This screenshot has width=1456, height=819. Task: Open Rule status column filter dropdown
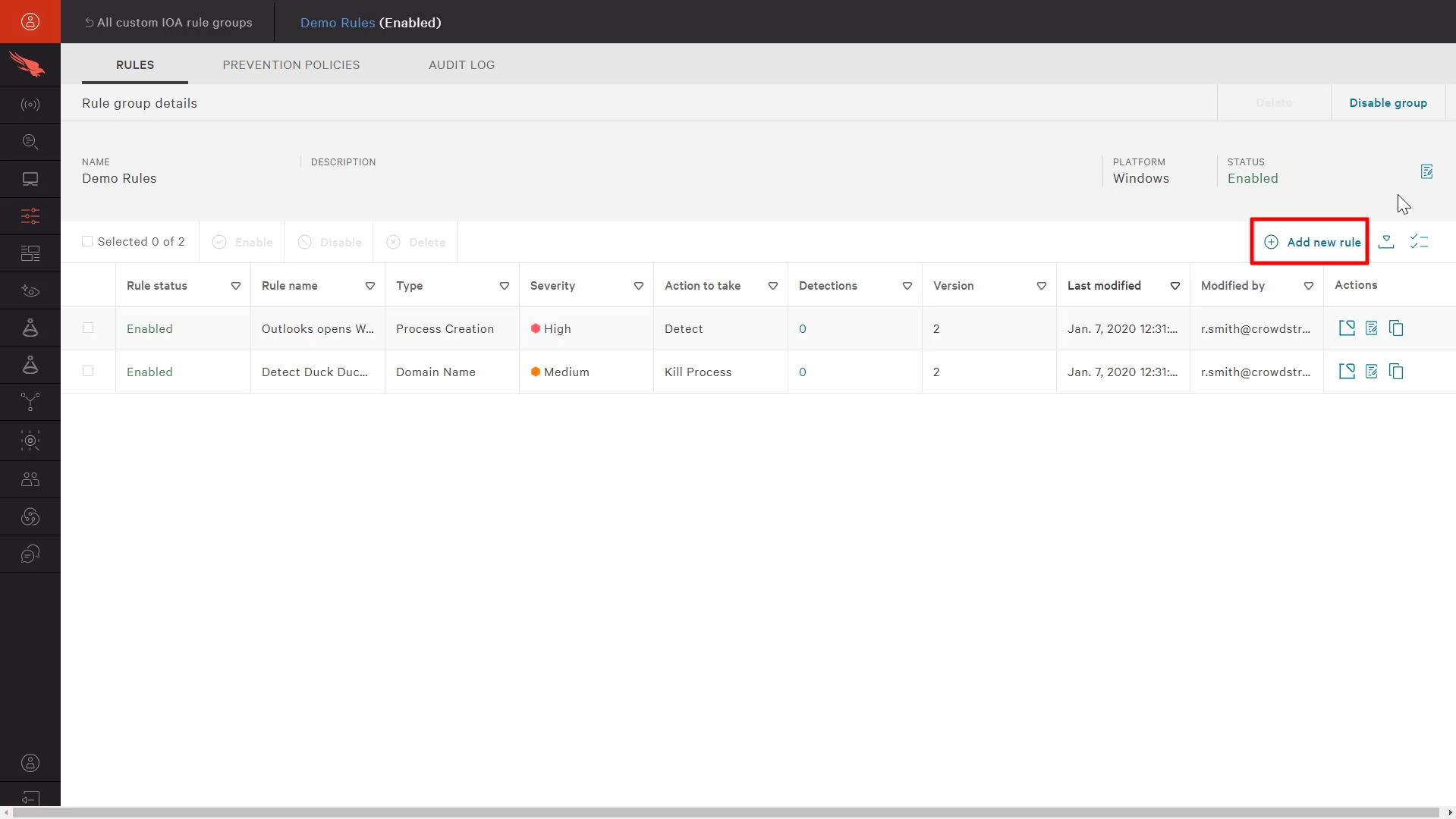[x=236, y=286]
